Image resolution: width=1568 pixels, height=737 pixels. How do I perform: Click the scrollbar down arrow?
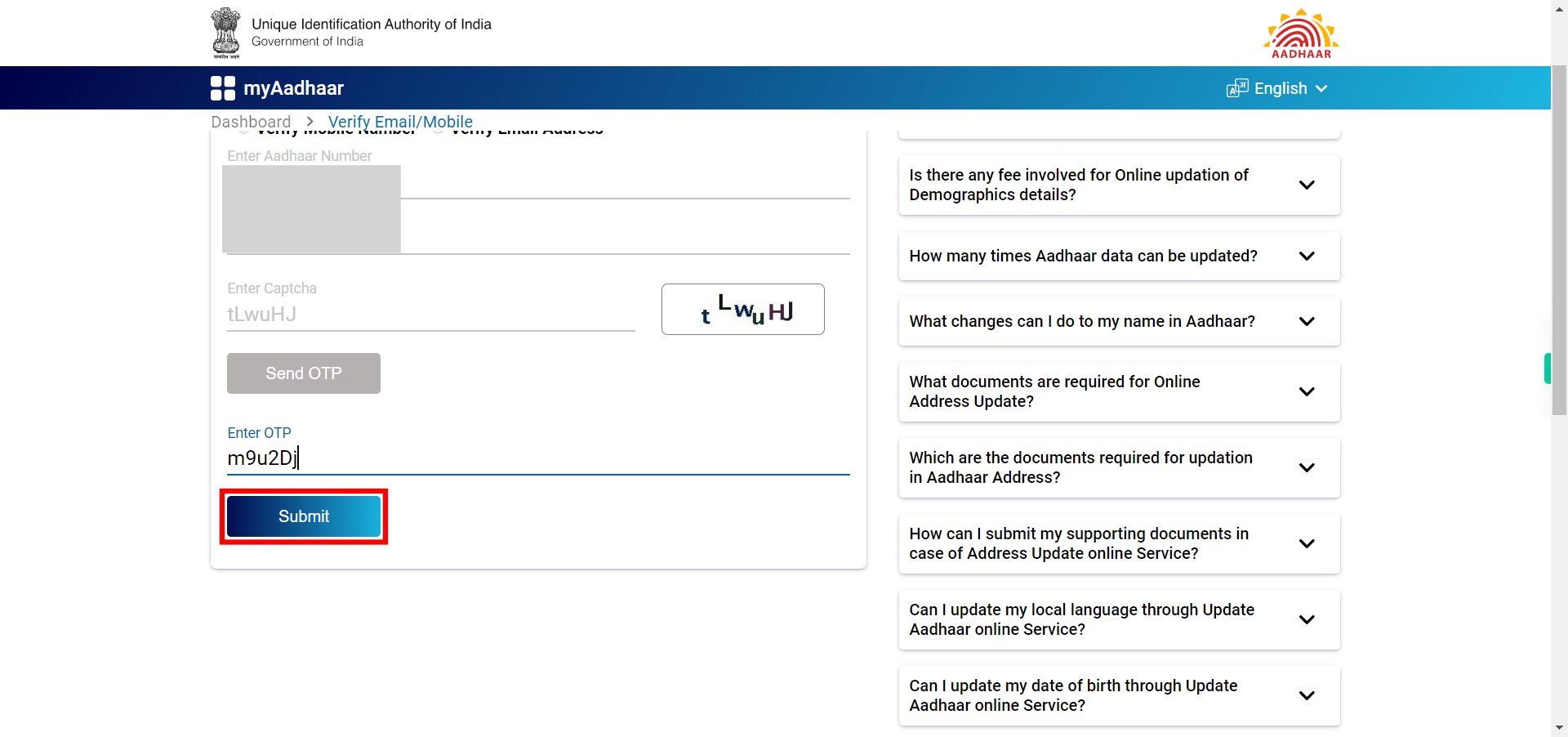pyautogui.click(x=1559, y=728)
